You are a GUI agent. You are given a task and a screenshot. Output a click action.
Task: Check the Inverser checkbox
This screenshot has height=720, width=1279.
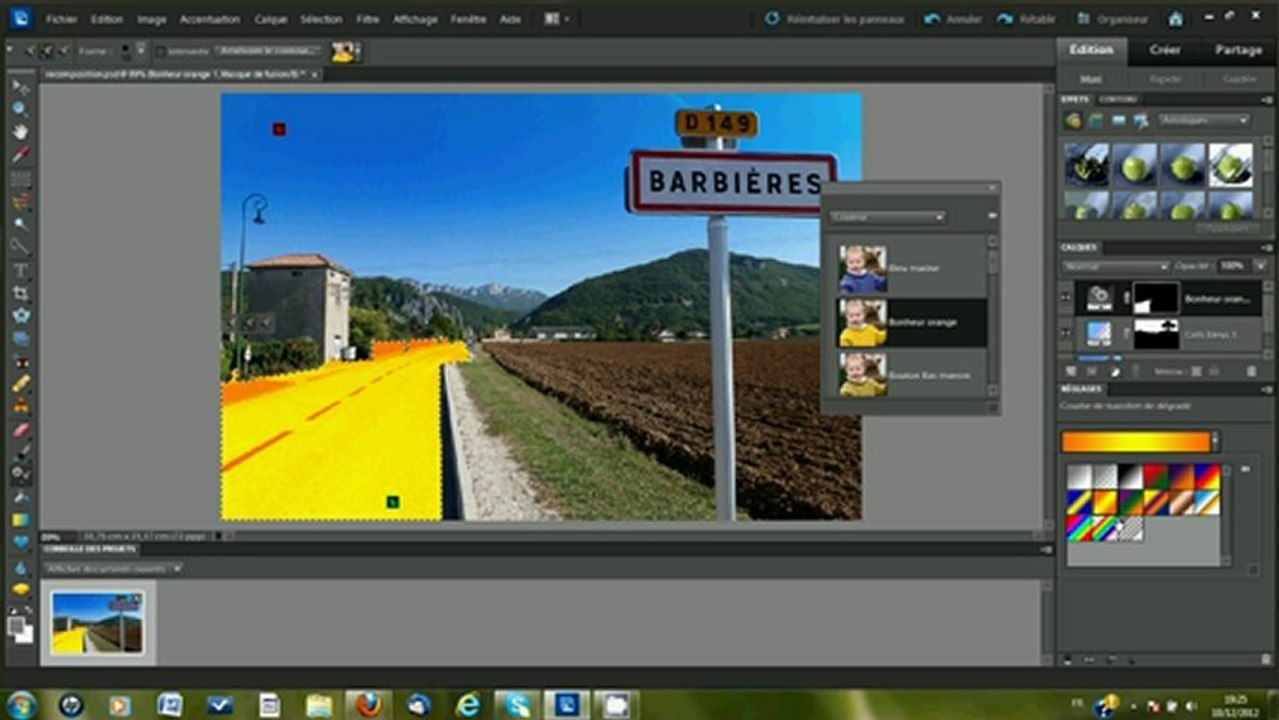[161, 51]
